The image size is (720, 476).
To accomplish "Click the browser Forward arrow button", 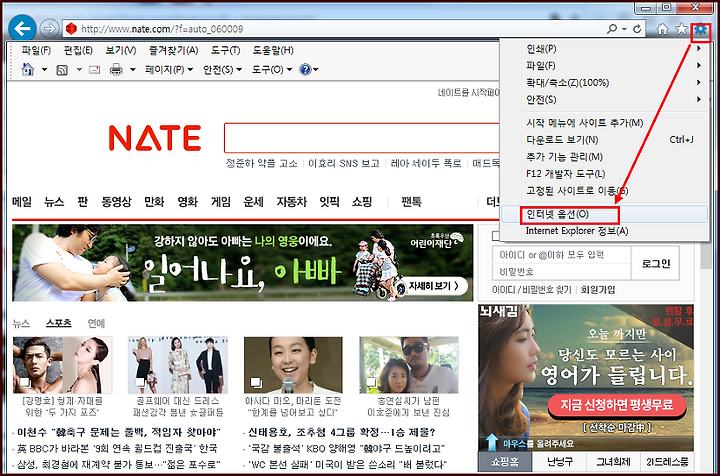I will point(49,28).
